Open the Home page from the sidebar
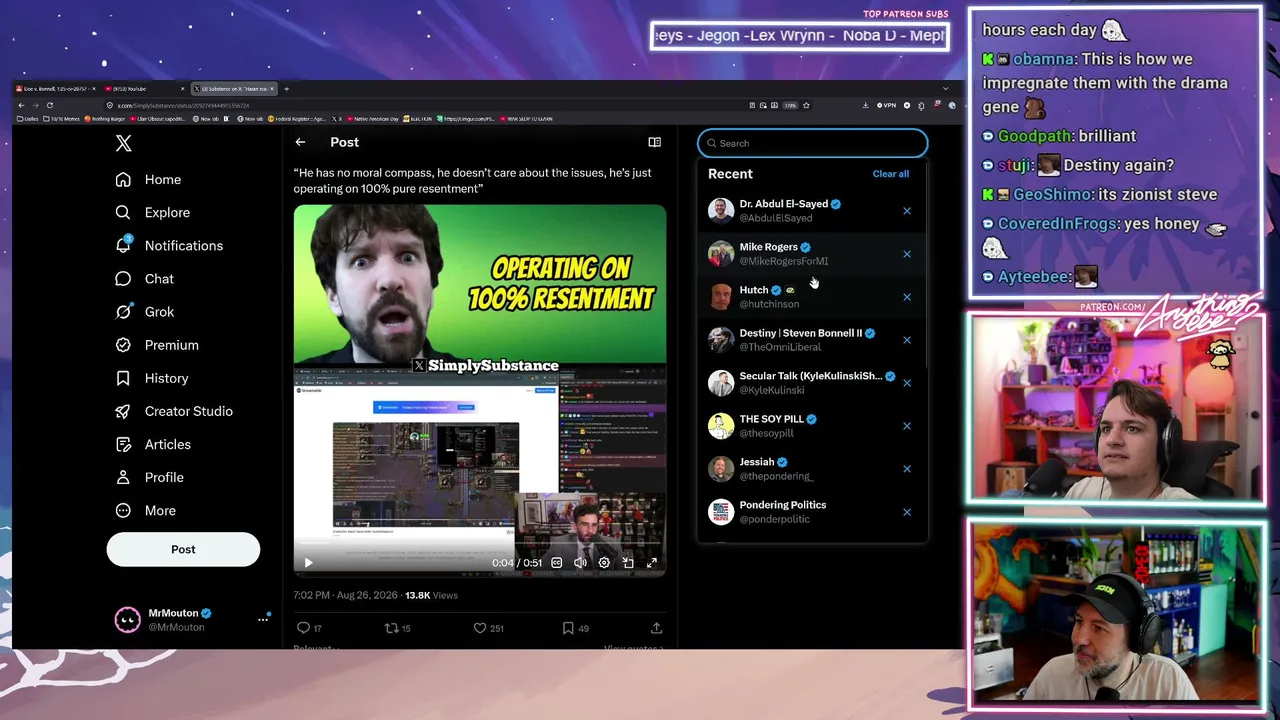Viewport: 1280px width, 720px height. (x=148, y=180)
